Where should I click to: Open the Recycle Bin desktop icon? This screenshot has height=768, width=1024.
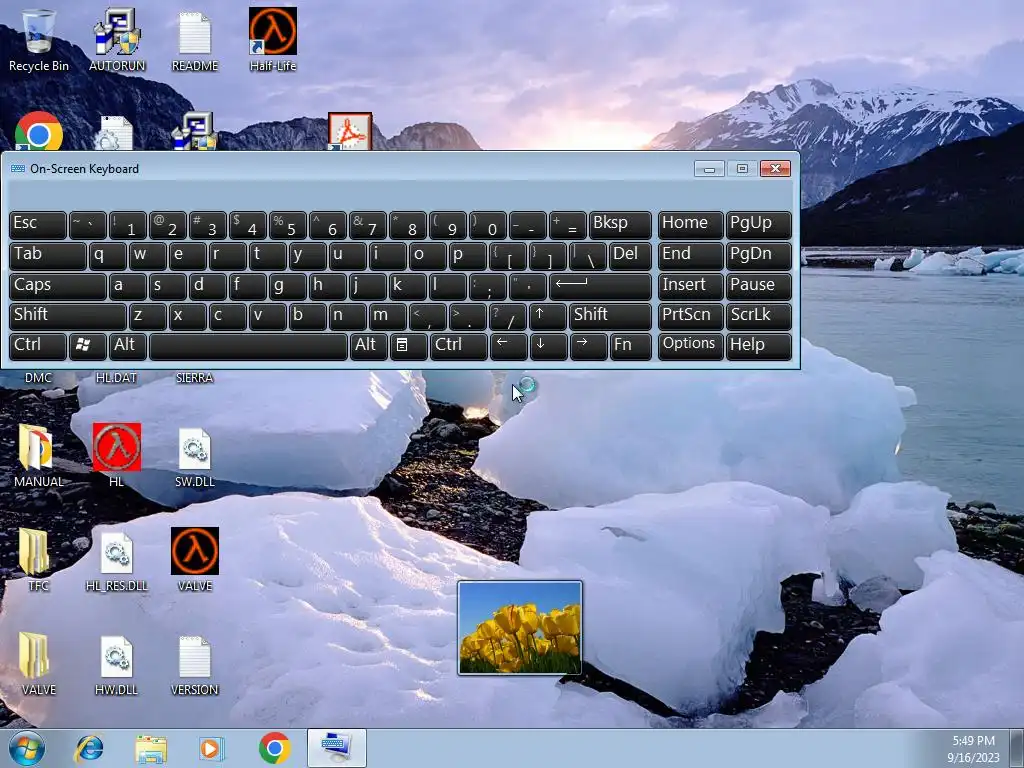pyautogui.click(x=39, y=40)
